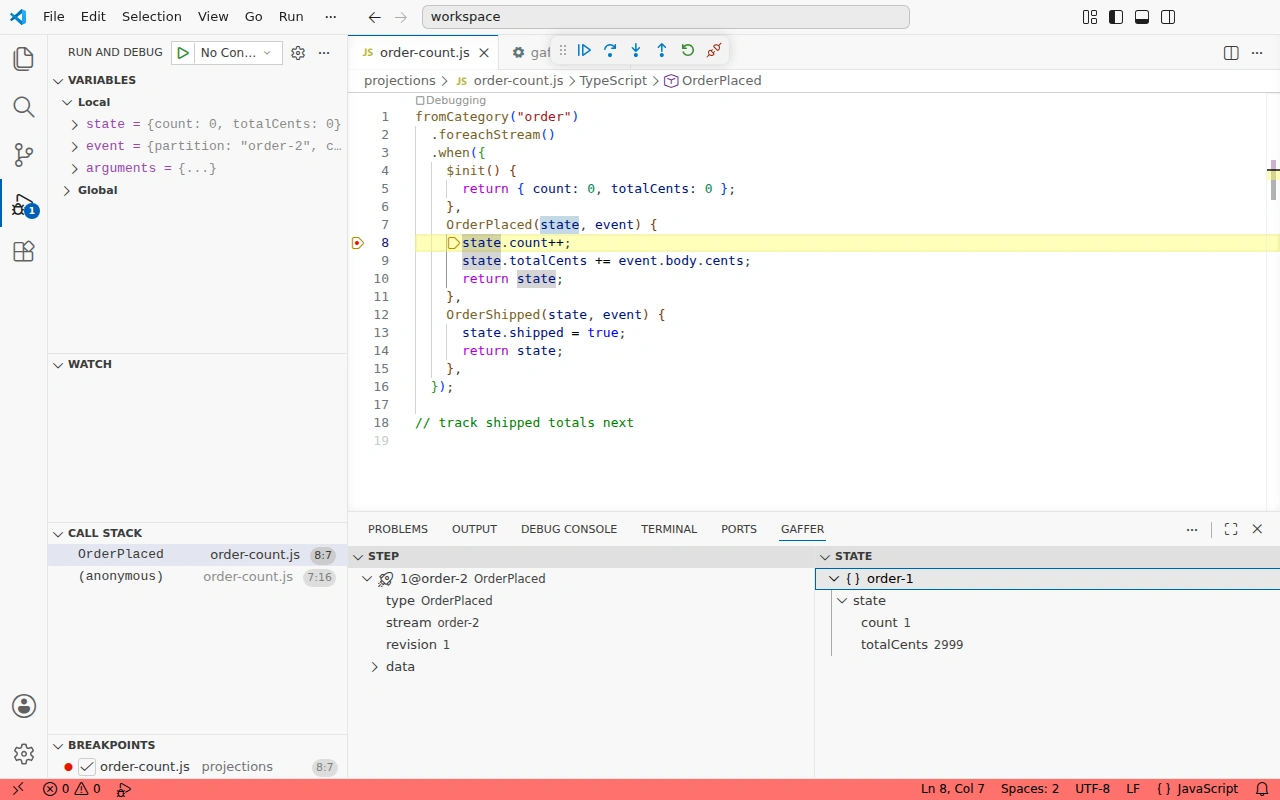Click the projections breadcrumb
Viewport: 1280px width, 800px height.
[x=400, y=81]
